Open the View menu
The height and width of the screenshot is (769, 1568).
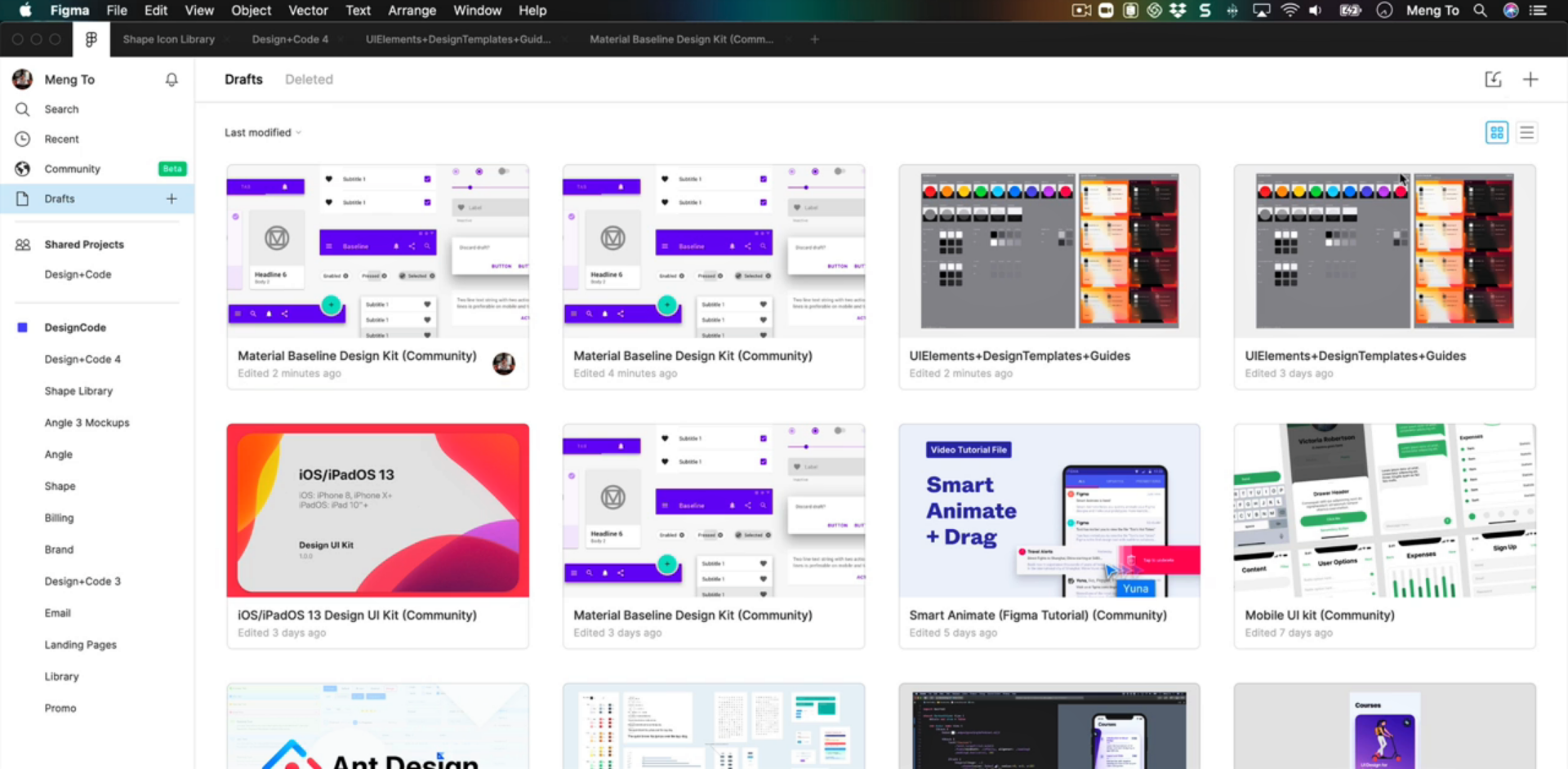pos(199,10)
